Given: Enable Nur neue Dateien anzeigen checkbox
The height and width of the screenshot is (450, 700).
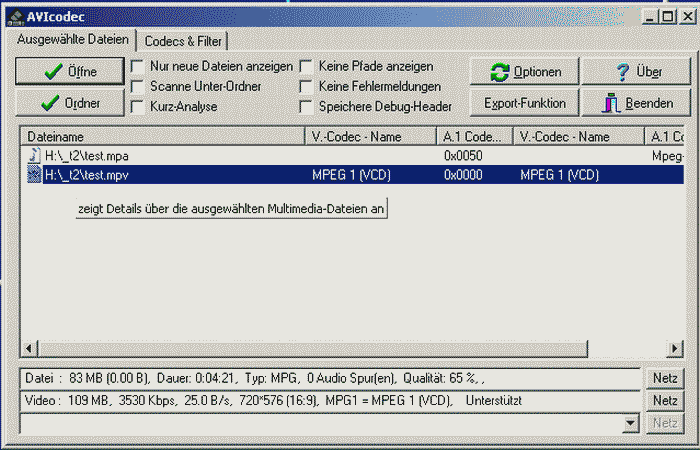Looking at the screenshot, I should [138, 66].
